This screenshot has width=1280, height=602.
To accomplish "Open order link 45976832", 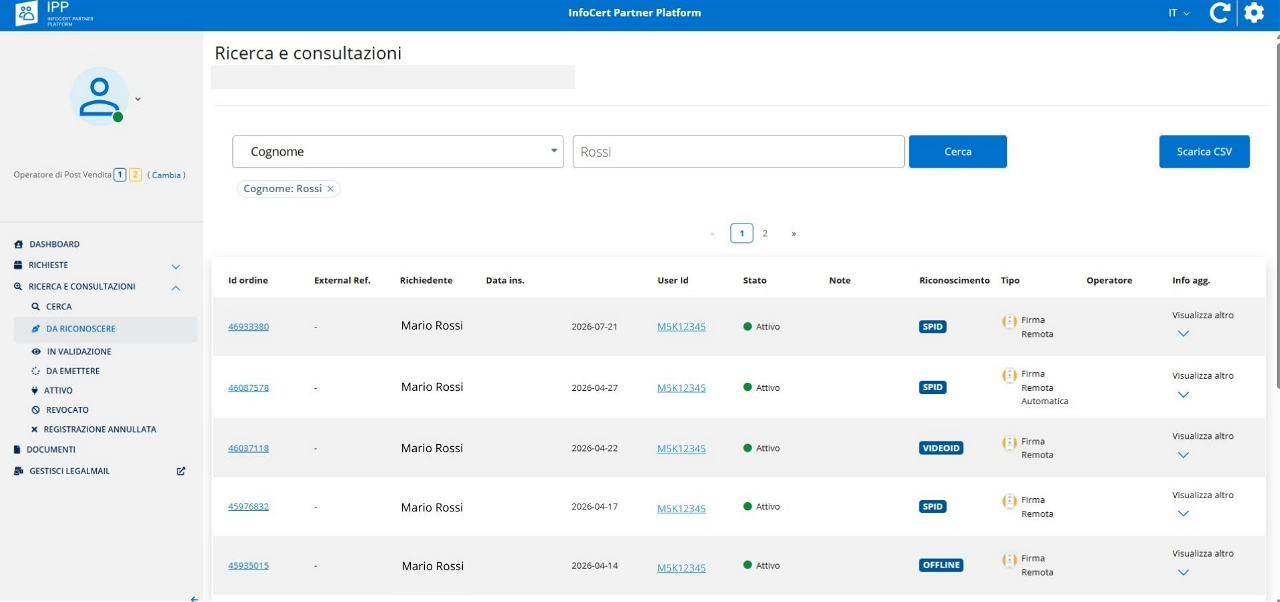I will coord(248,507).
